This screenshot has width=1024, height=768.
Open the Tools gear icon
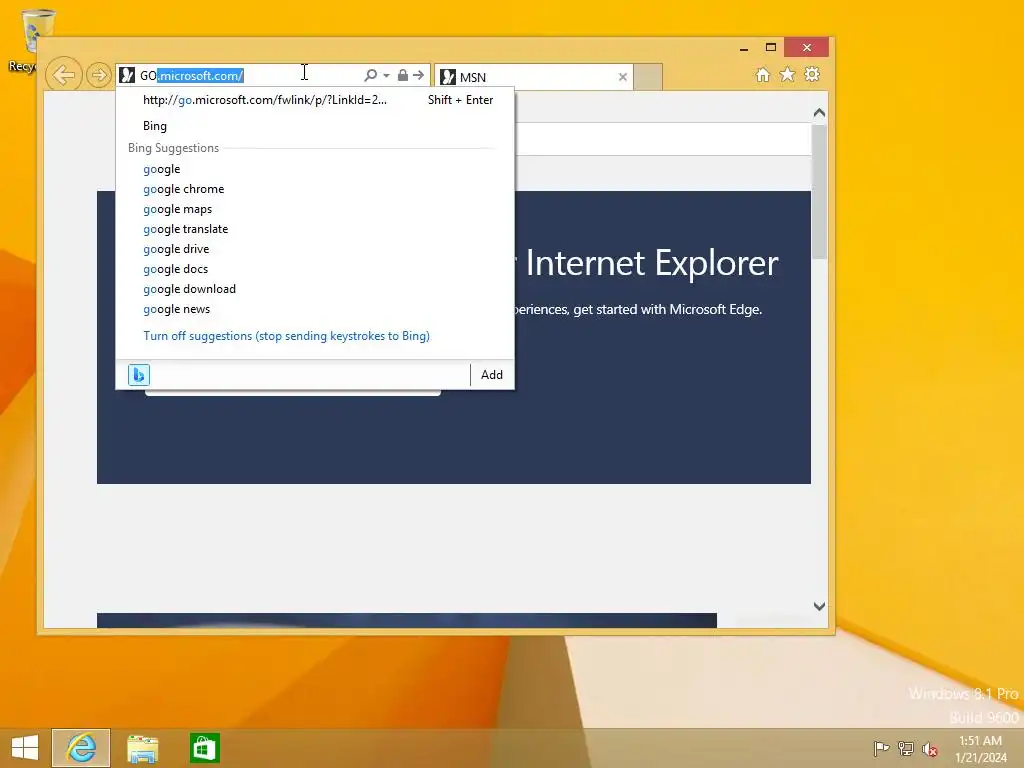click(812, 74)
